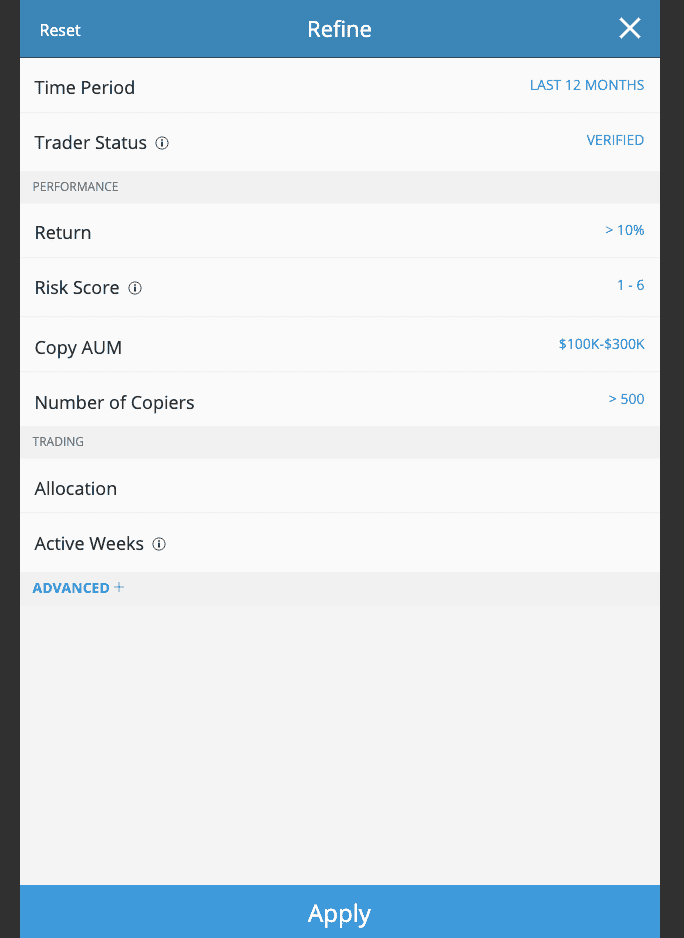Reset all refine filters
Screen dimensions: 684x938
point(60,30)
